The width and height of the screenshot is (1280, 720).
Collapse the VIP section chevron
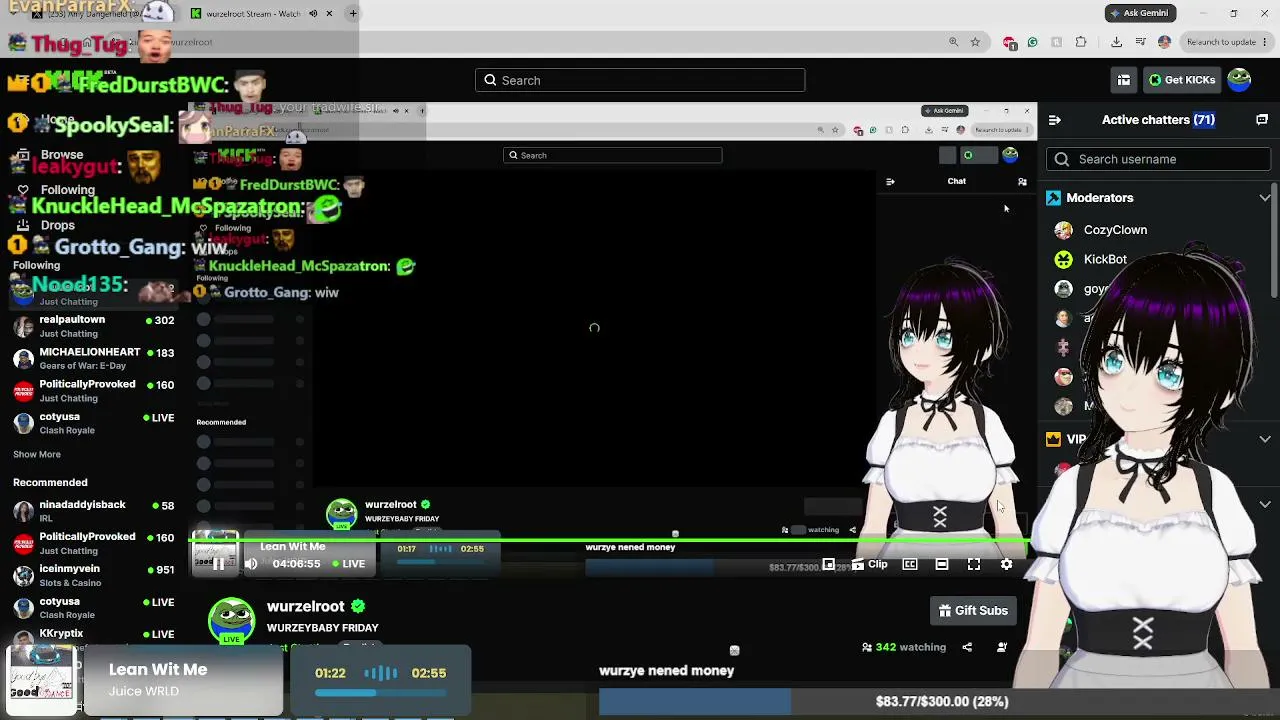[1265, 439]
